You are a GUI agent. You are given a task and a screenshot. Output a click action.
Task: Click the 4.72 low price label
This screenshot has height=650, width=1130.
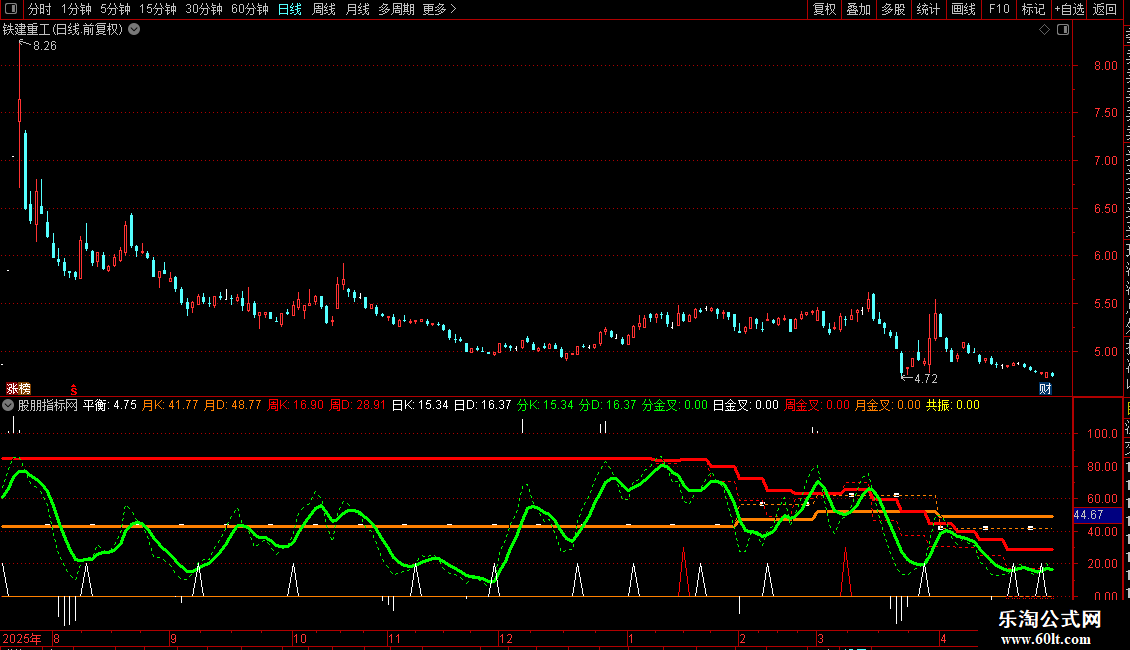(x=926, y=379)
